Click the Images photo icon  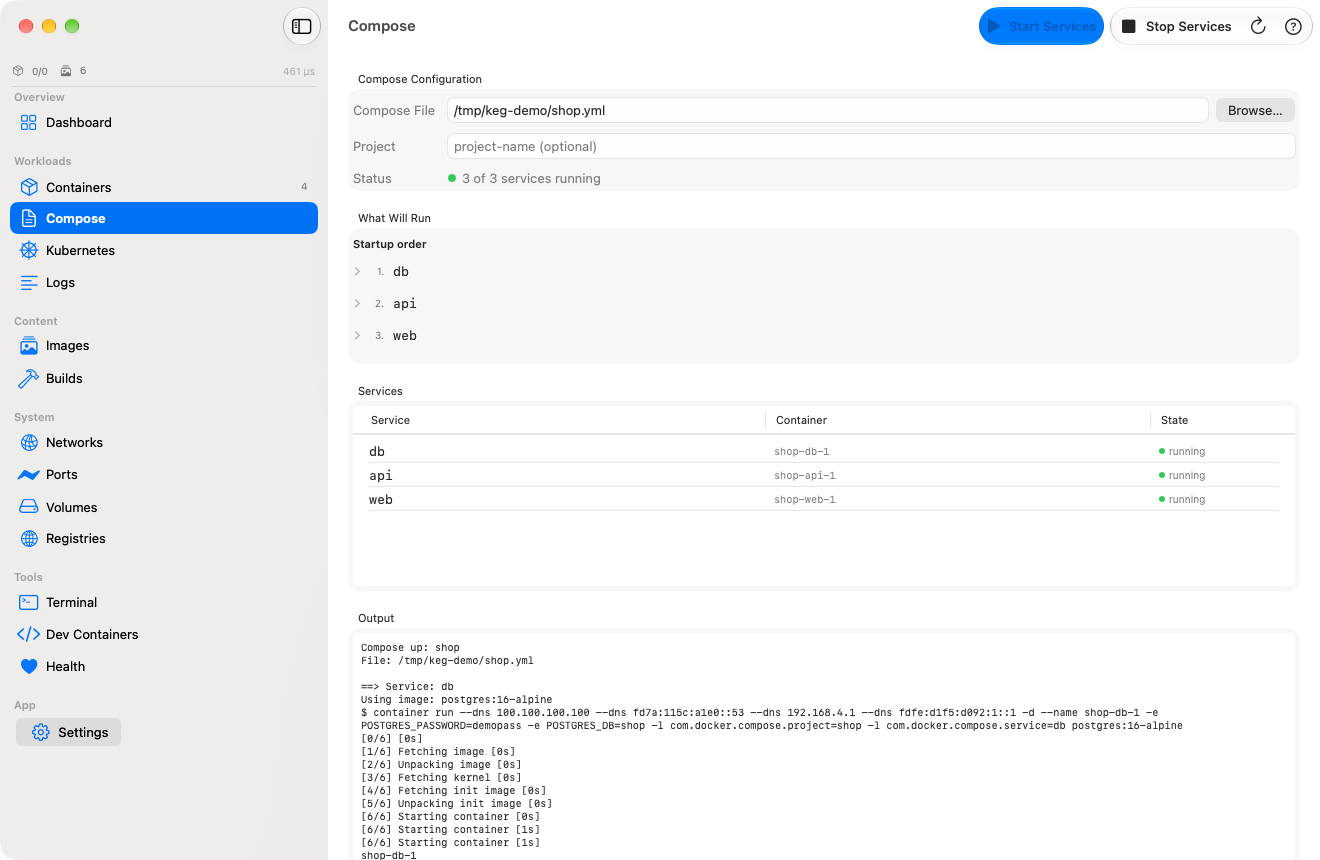28,346
